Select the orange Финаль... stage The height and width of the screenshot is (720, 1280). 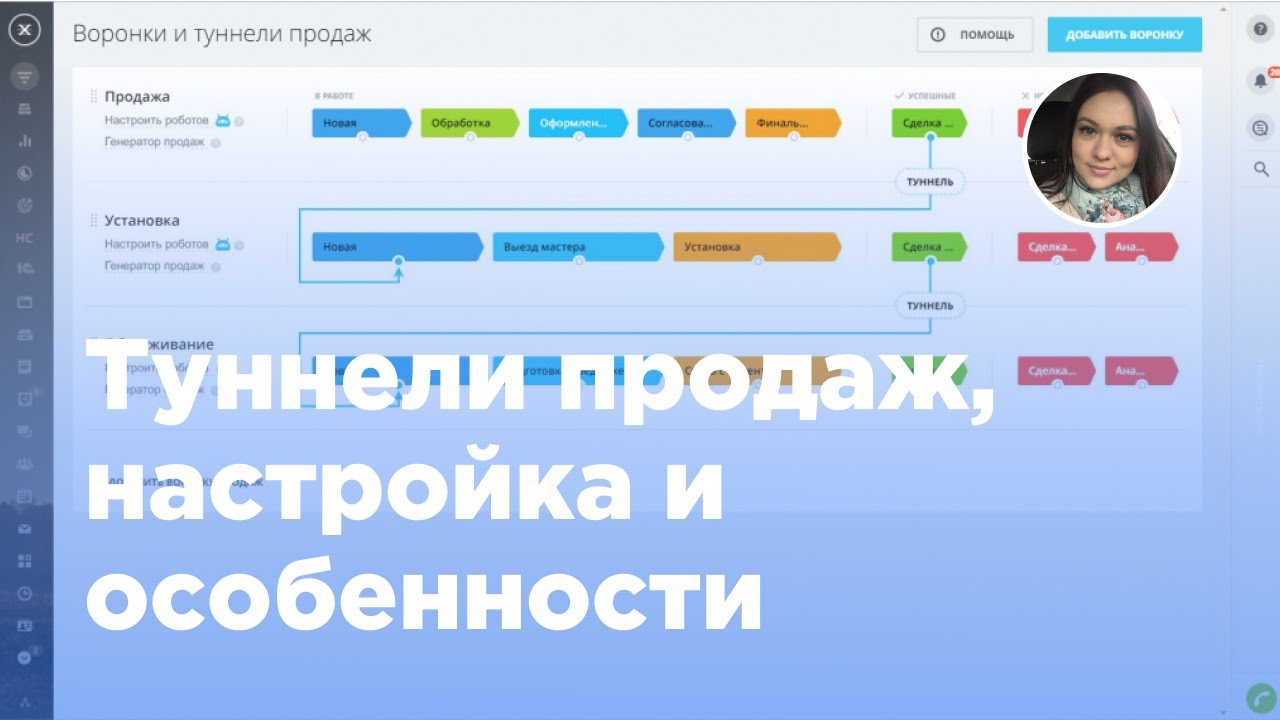coord(794,123)
